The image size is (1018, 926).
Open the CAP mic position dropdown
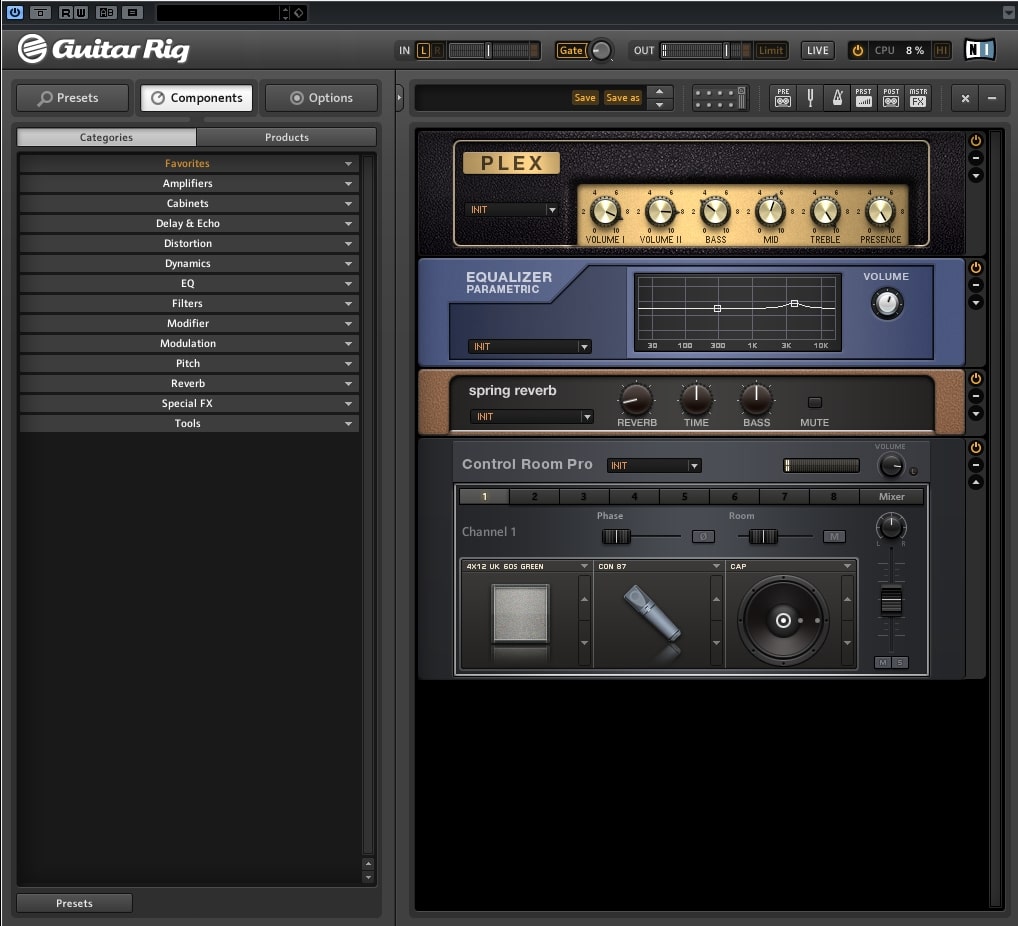tap(791, 566)
